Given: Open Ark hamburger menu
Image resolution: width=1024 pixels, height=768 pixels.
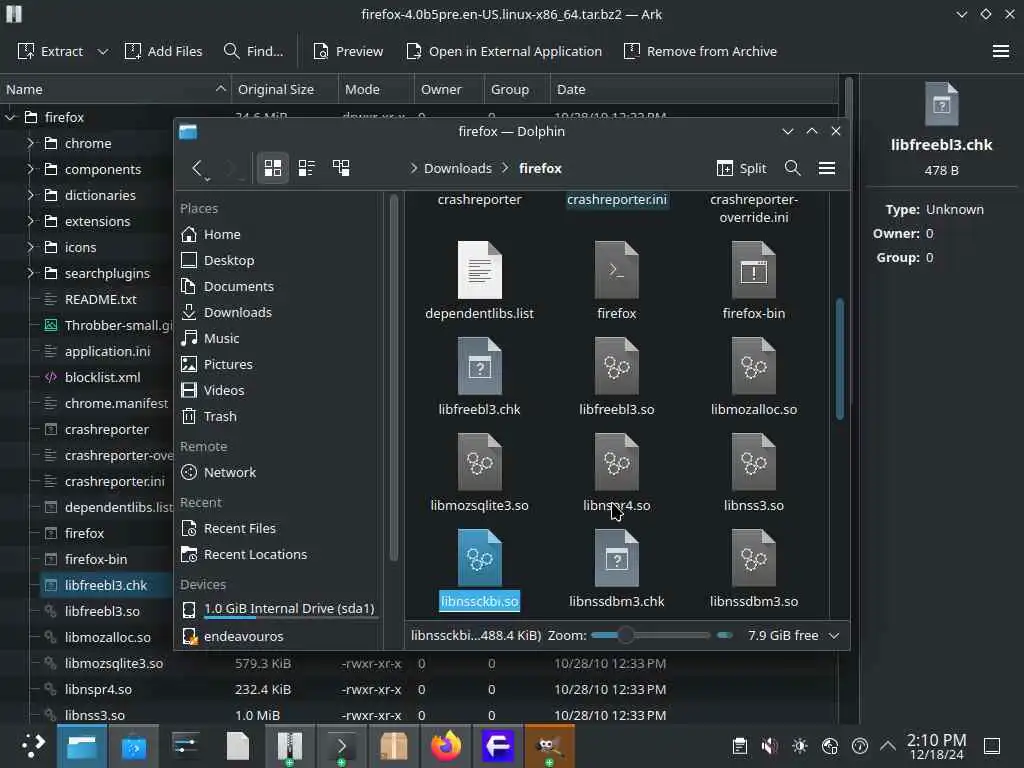Looking at the screenshot, I should pos(1000,51).
